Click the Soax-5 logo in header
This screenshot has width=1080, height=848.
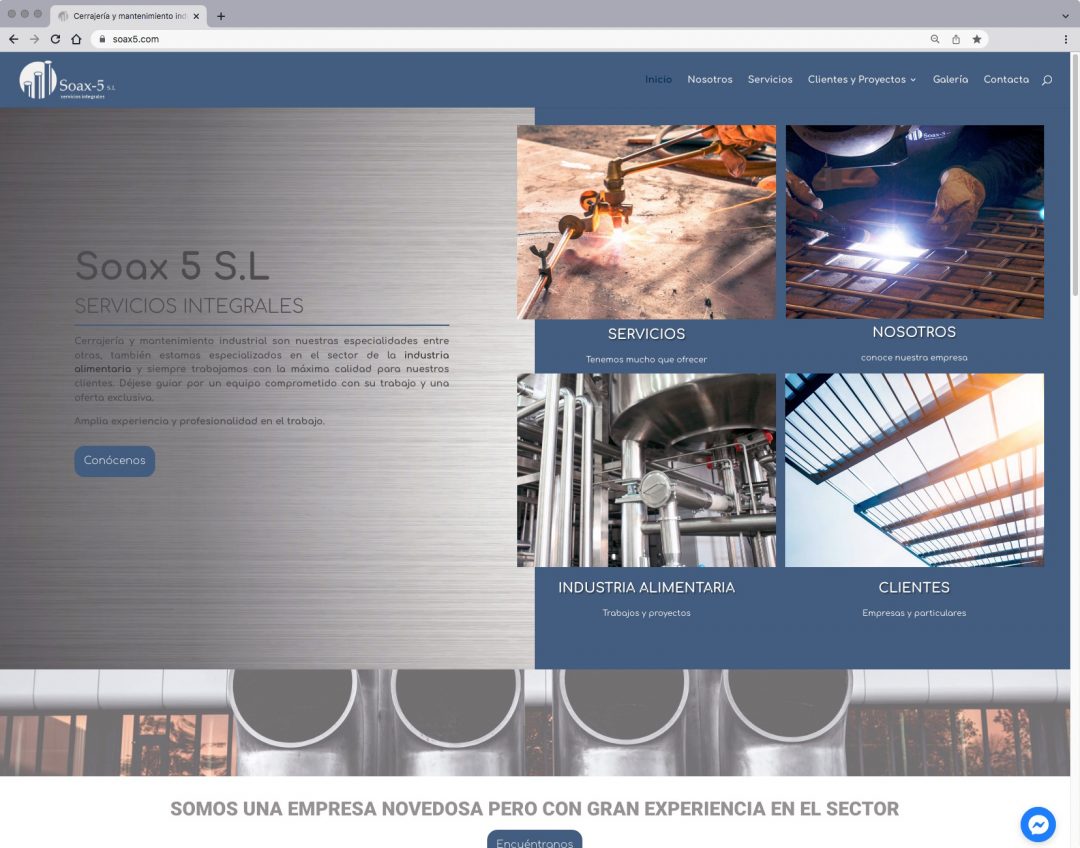click(x=67, y=80)
